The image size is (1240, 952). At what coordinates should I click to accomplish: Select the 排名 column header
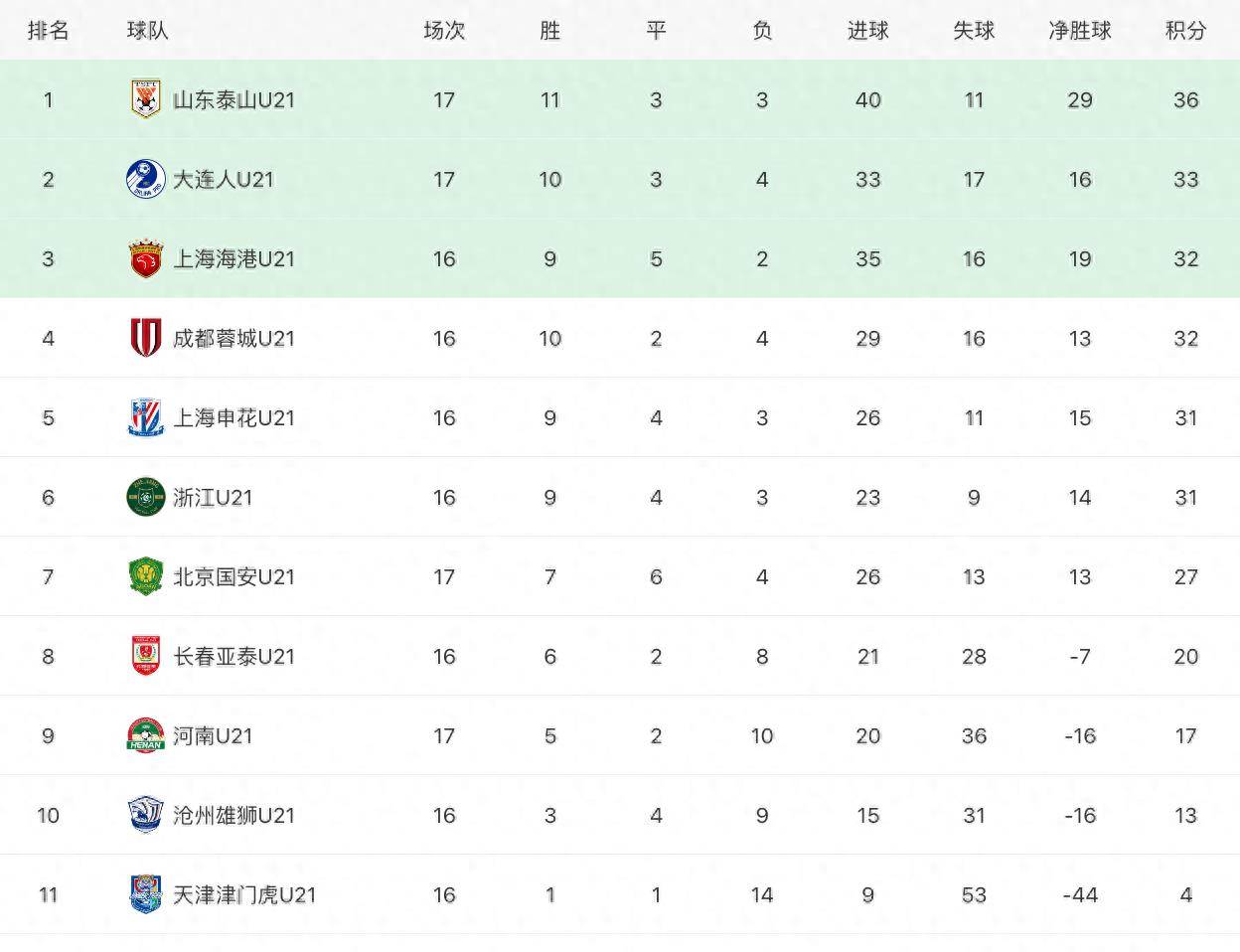point(48,31)
